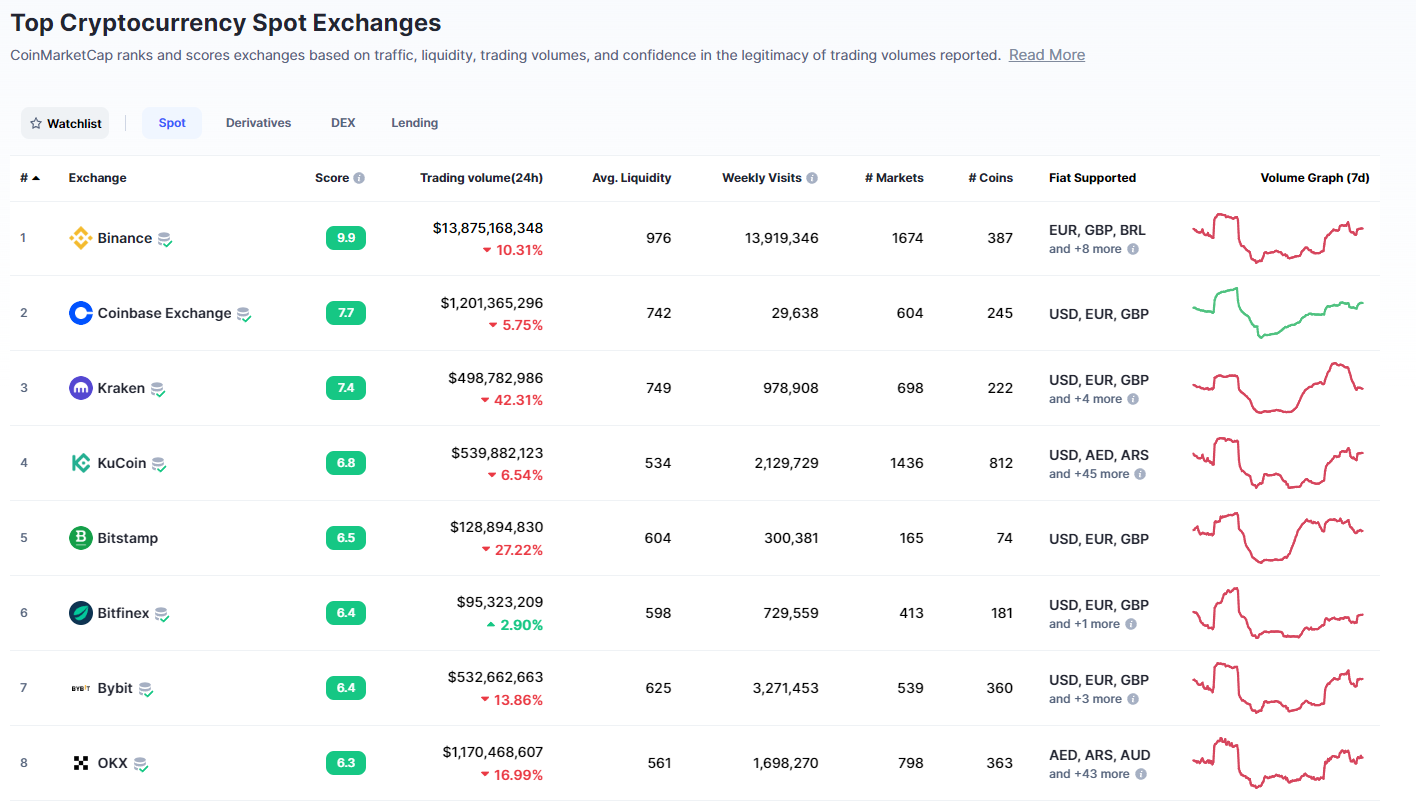Sort by the # rank column header
Image resolution: width=1416 pixels, height=801 pixels.
(x=30, y=178)
